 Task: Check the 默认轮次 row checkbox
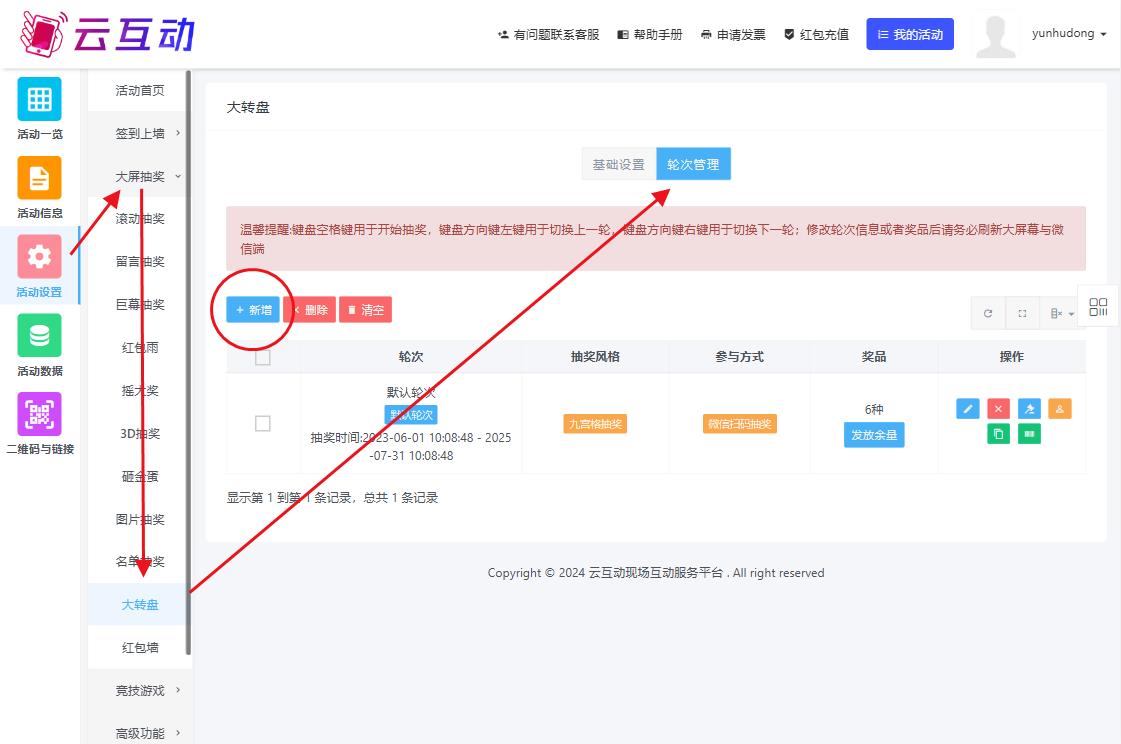pyautogui.click(x=263, y=423)
